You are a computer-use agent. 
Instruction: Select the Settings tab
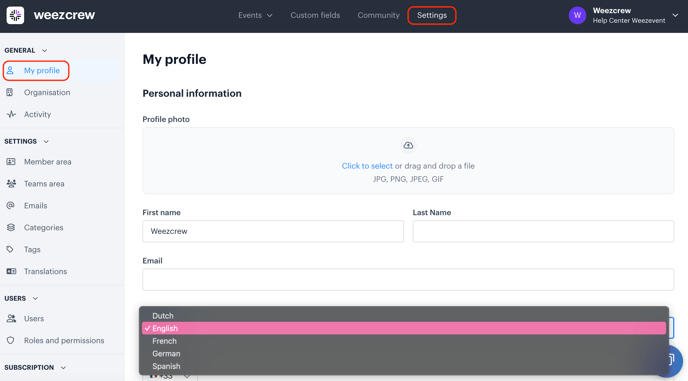432,15
